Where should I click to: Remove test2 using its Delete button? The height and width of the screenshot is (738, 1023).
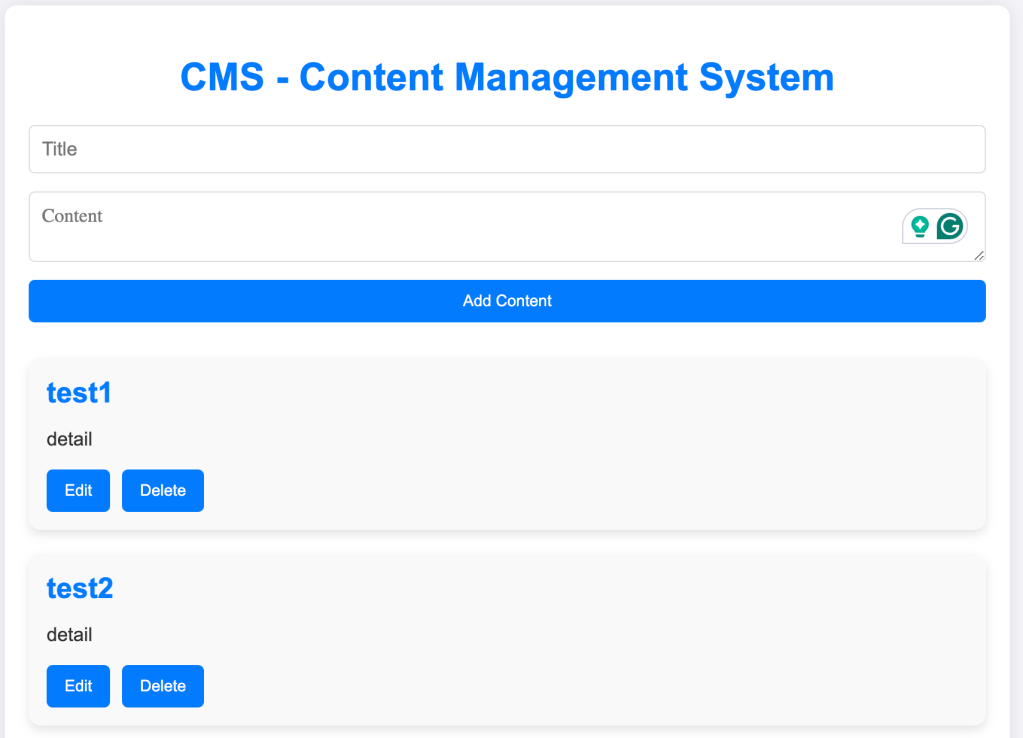click(x=162, y=686)
